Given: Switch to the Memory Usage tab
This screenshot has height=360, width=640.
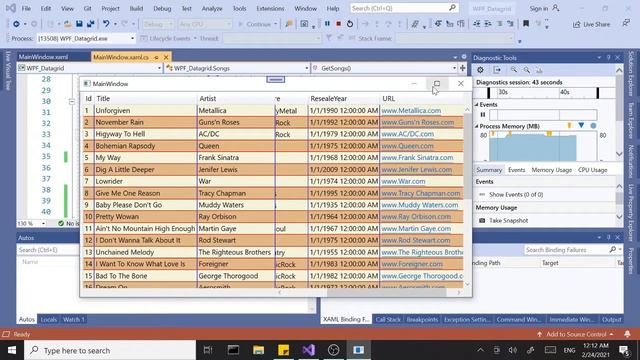Looking at the screenshot, I should point(551,170).
